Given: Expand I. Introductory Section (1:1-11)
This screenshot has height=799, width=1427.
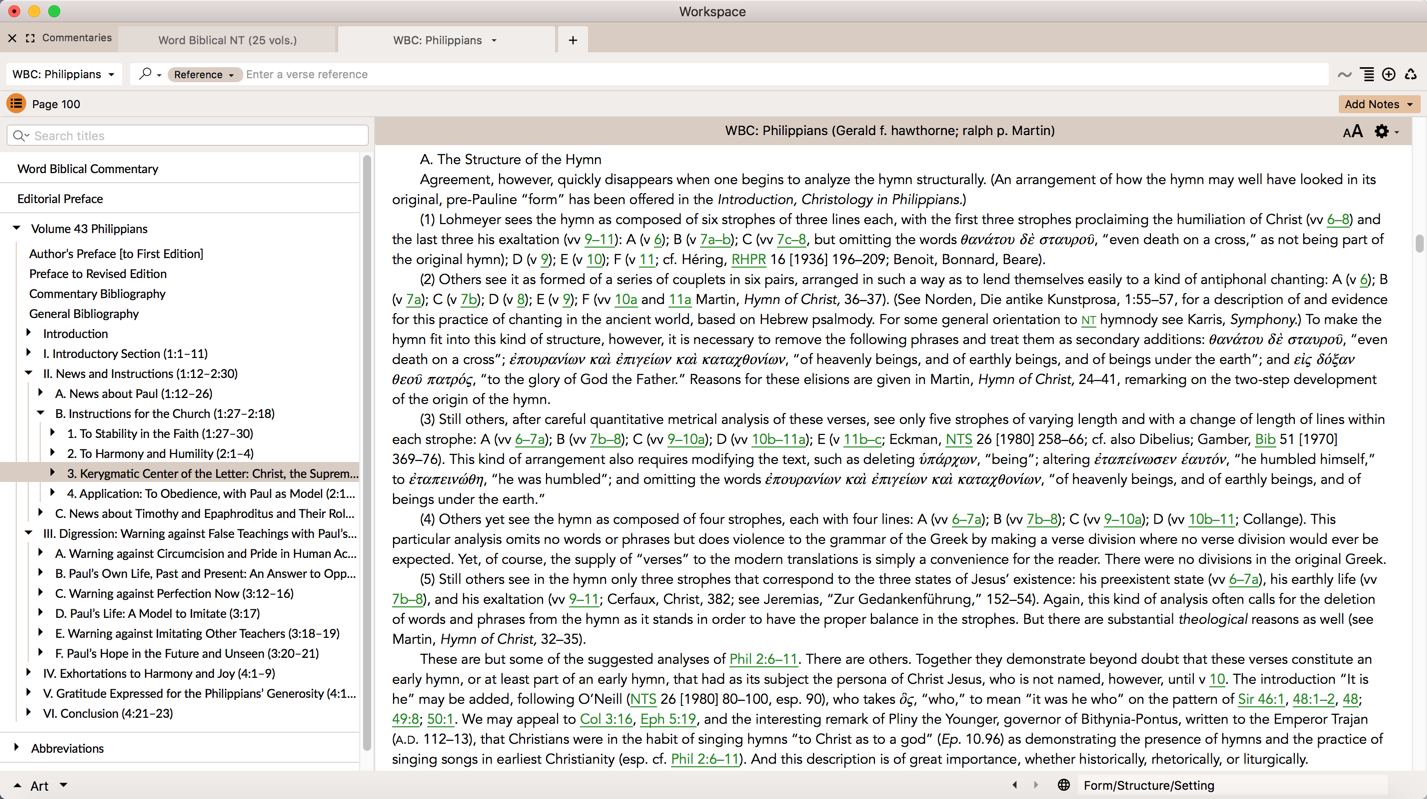Looking at the screenshot, I should [x=29, y=353].
